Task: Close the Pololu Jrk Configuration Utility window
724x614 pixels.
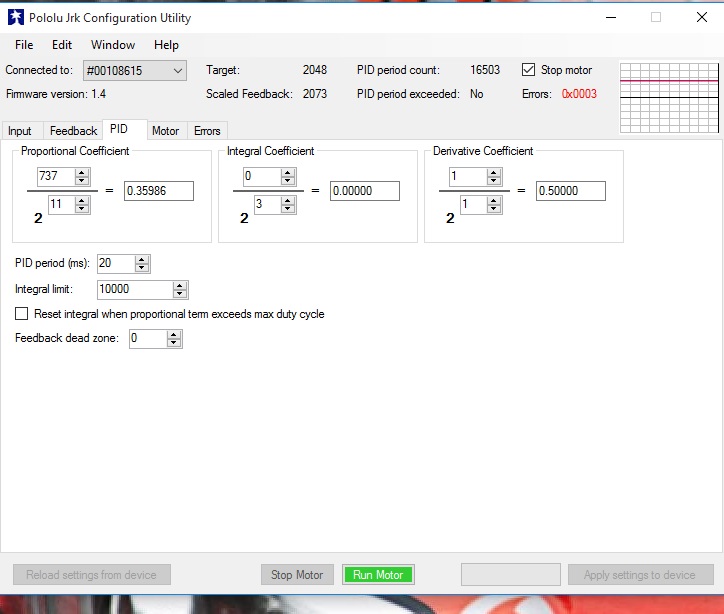Action: tap(701, 18)
